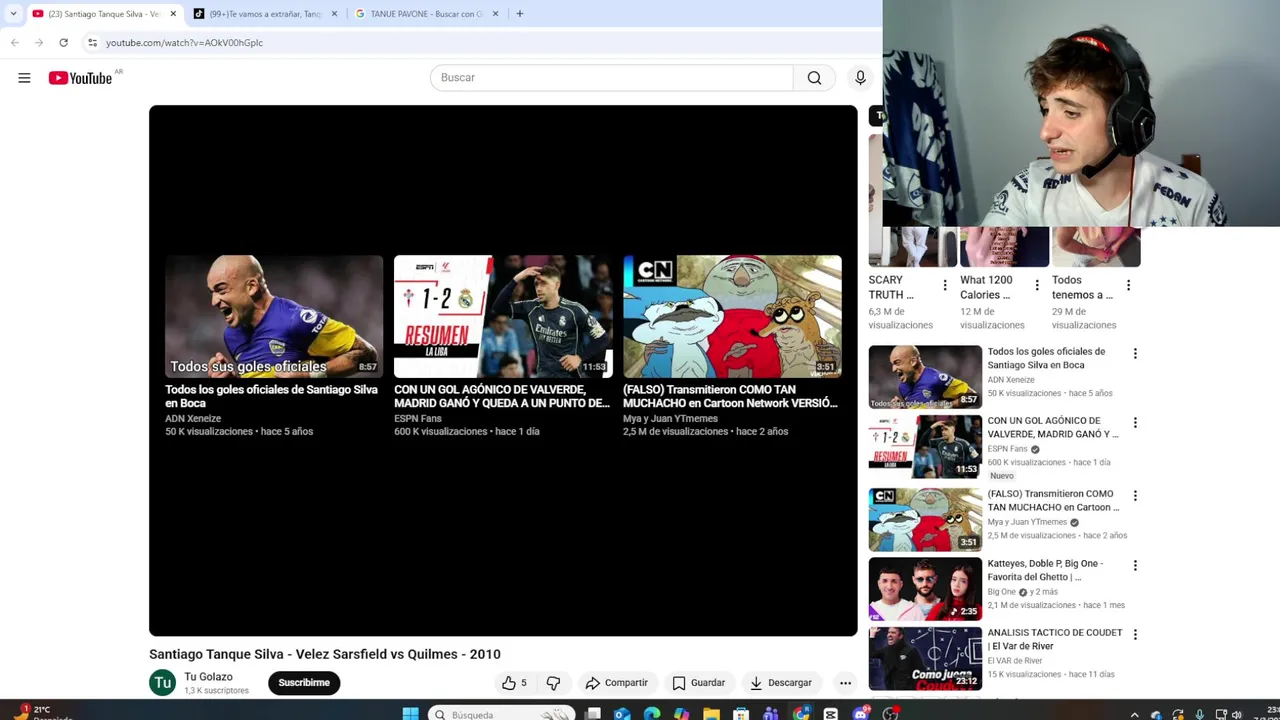Share the video via Compartir
Image resolution: width=1280 pixels, height=720 pixels.
pos(617,683)
